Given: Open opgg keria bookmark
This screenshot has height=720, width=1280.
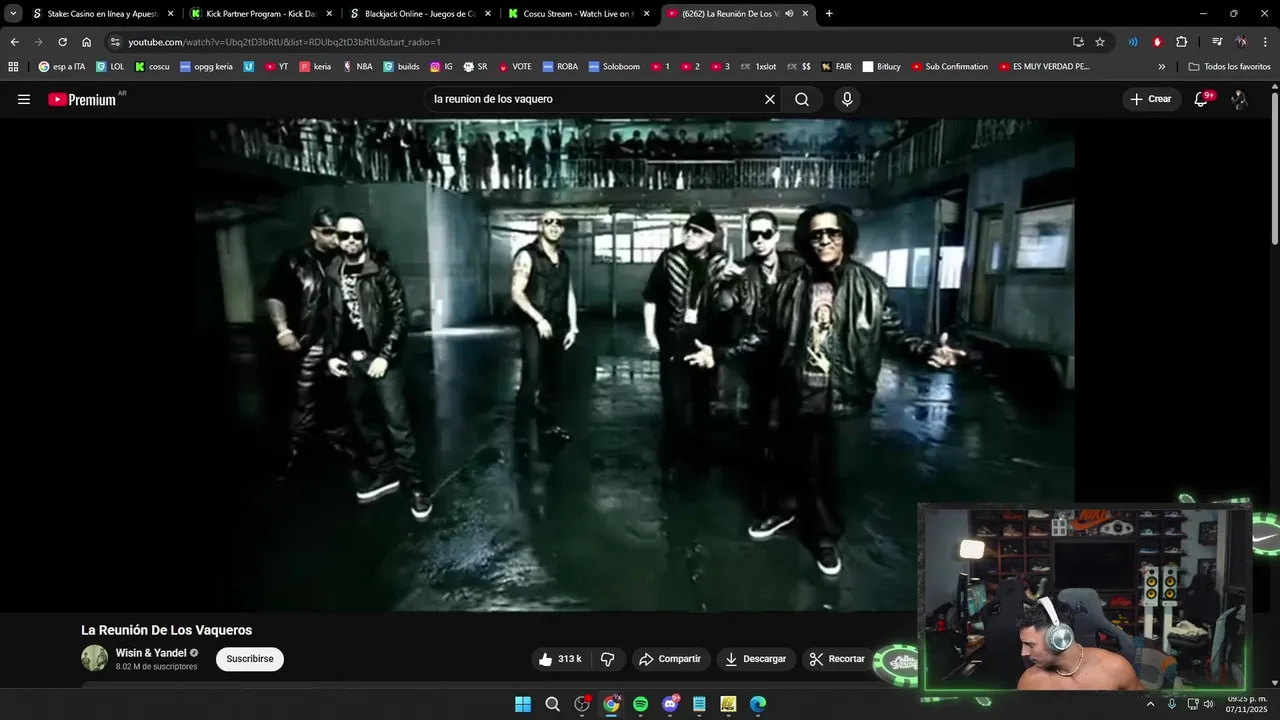Looking at the screenshot, I should tap(206, 67).
